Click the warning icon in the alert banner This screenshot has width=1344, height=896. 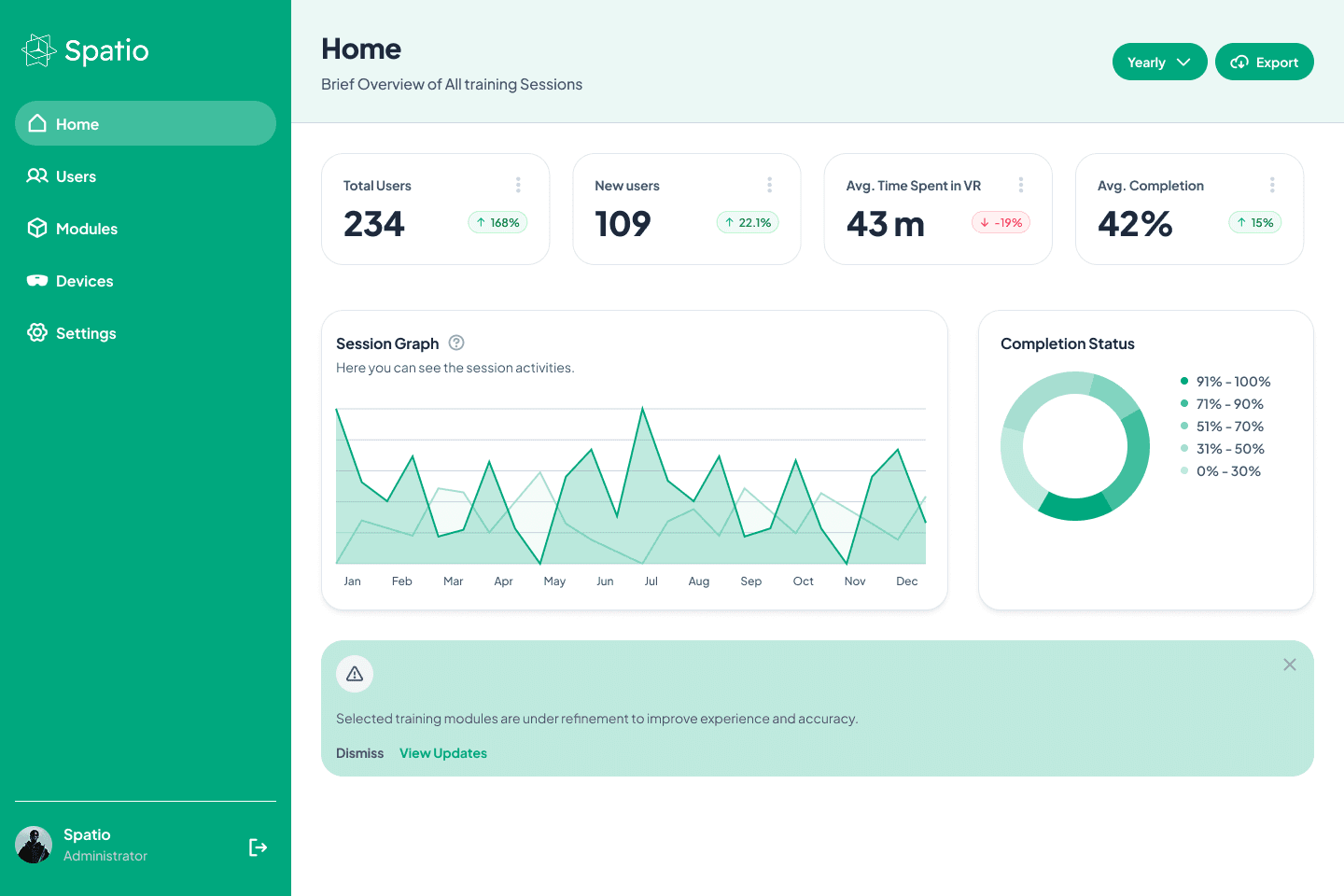pos(355,673)
